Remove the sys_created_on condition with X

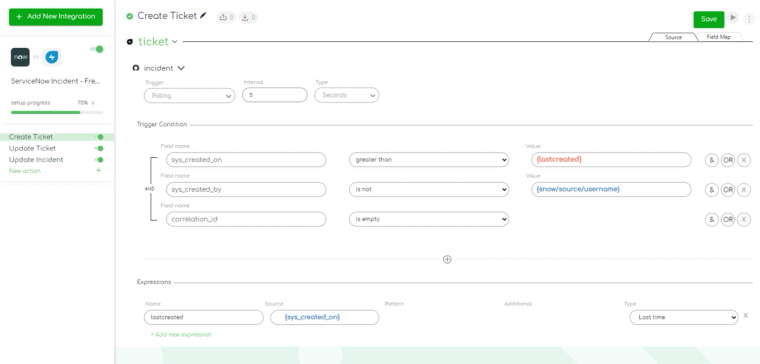click(744, 160)
